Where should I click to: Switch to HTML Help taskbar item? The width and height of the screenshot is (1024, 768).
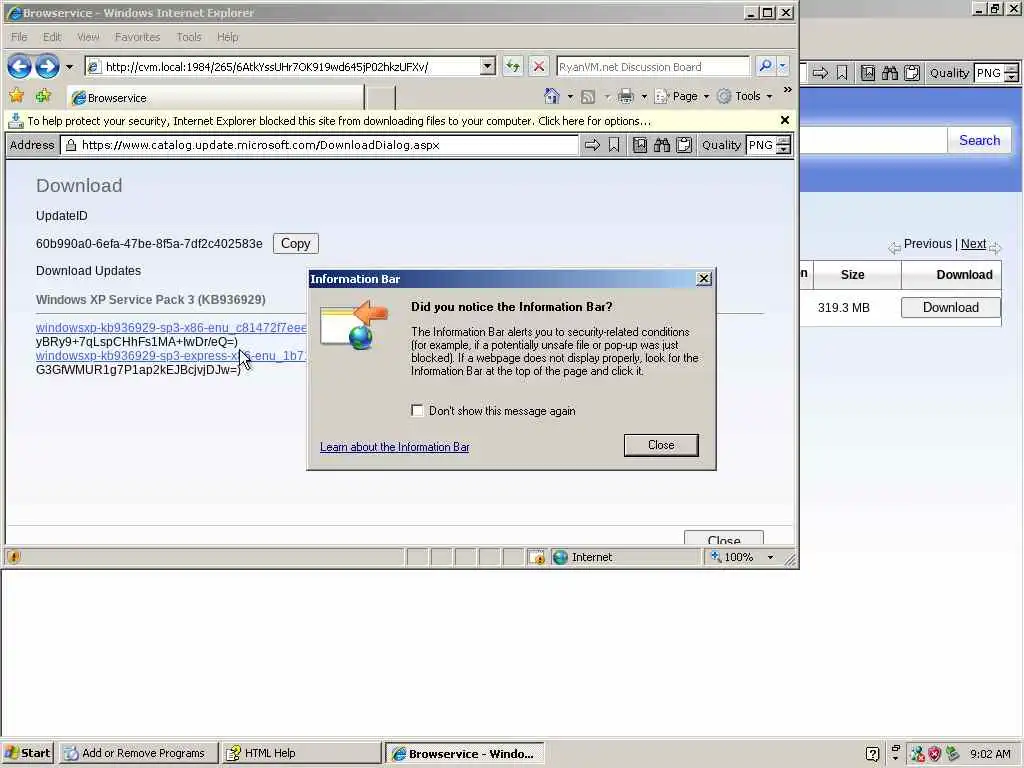(x=300, y=753)
